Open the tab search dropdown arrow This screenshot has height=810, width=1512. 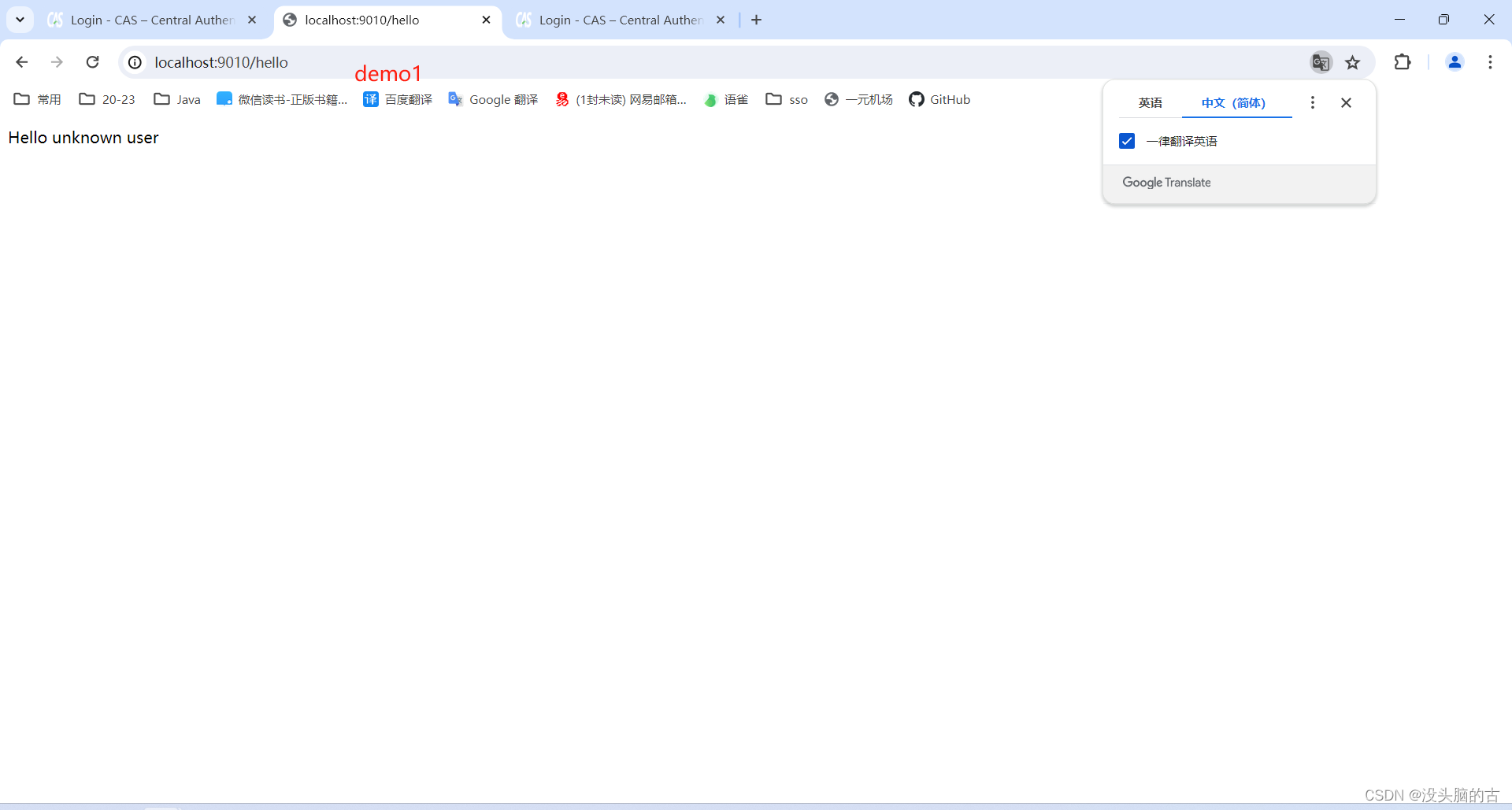(20, 20)
